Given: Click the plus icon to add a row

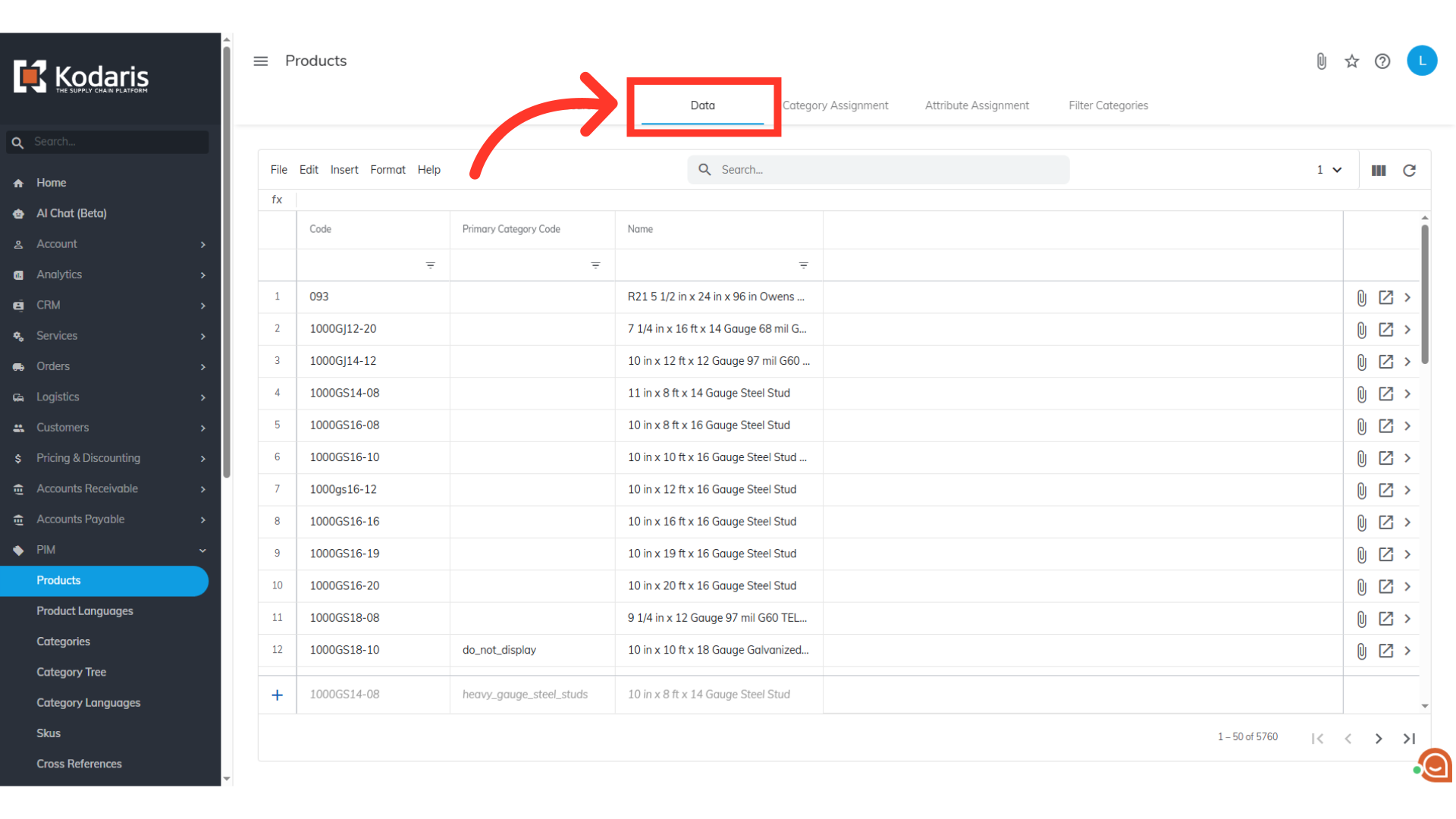Looking at the screenshot, I should point(278,695).
